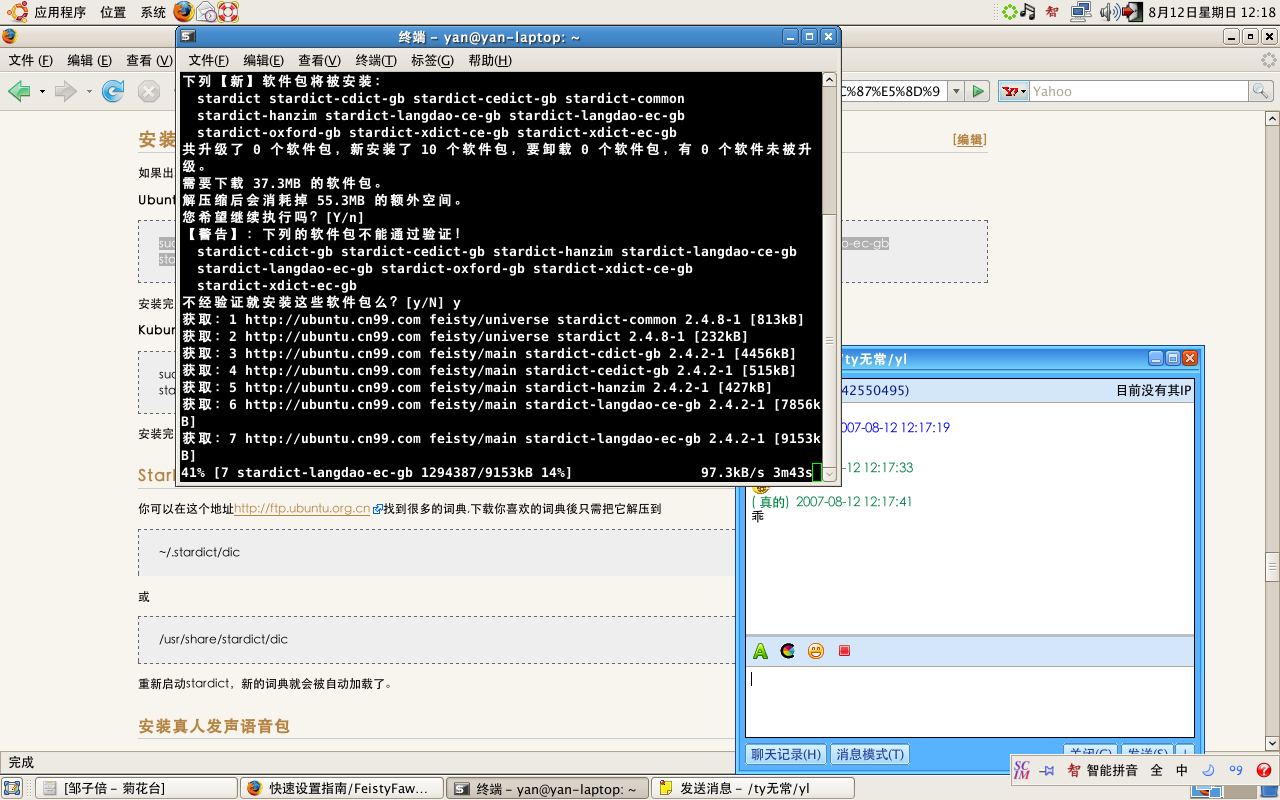The image size is (1280, 800).
Task: Toggle the punctuation mode icon in SCIM
Action: coord(1235,770)
